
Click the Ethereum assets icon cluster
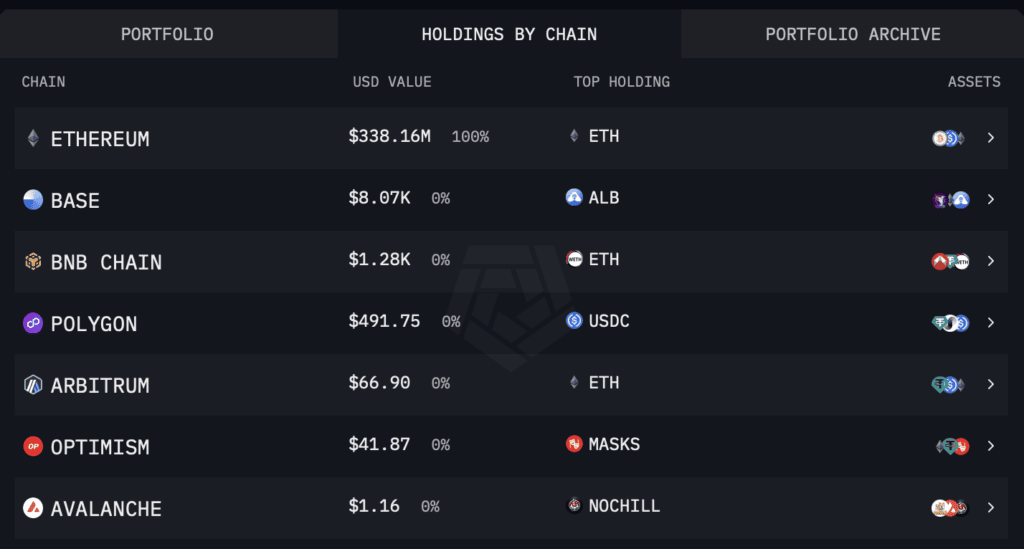(948, 138)
